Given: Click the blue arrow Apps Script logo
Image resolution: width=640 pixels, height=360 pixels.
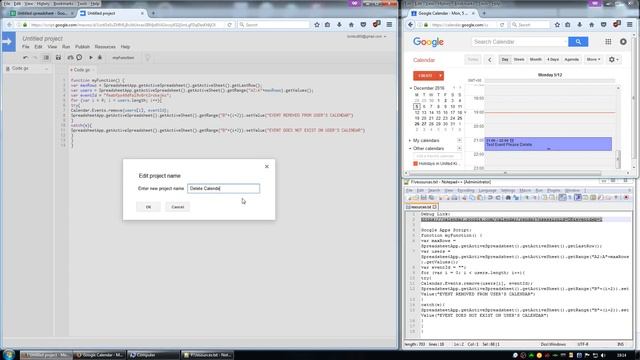Looking at the screenshot, I should pos(9,42).
